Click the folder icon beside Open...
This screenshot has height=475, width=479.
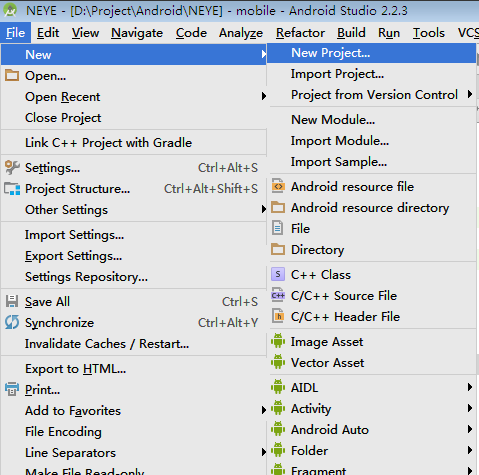[x=12, y=75]
